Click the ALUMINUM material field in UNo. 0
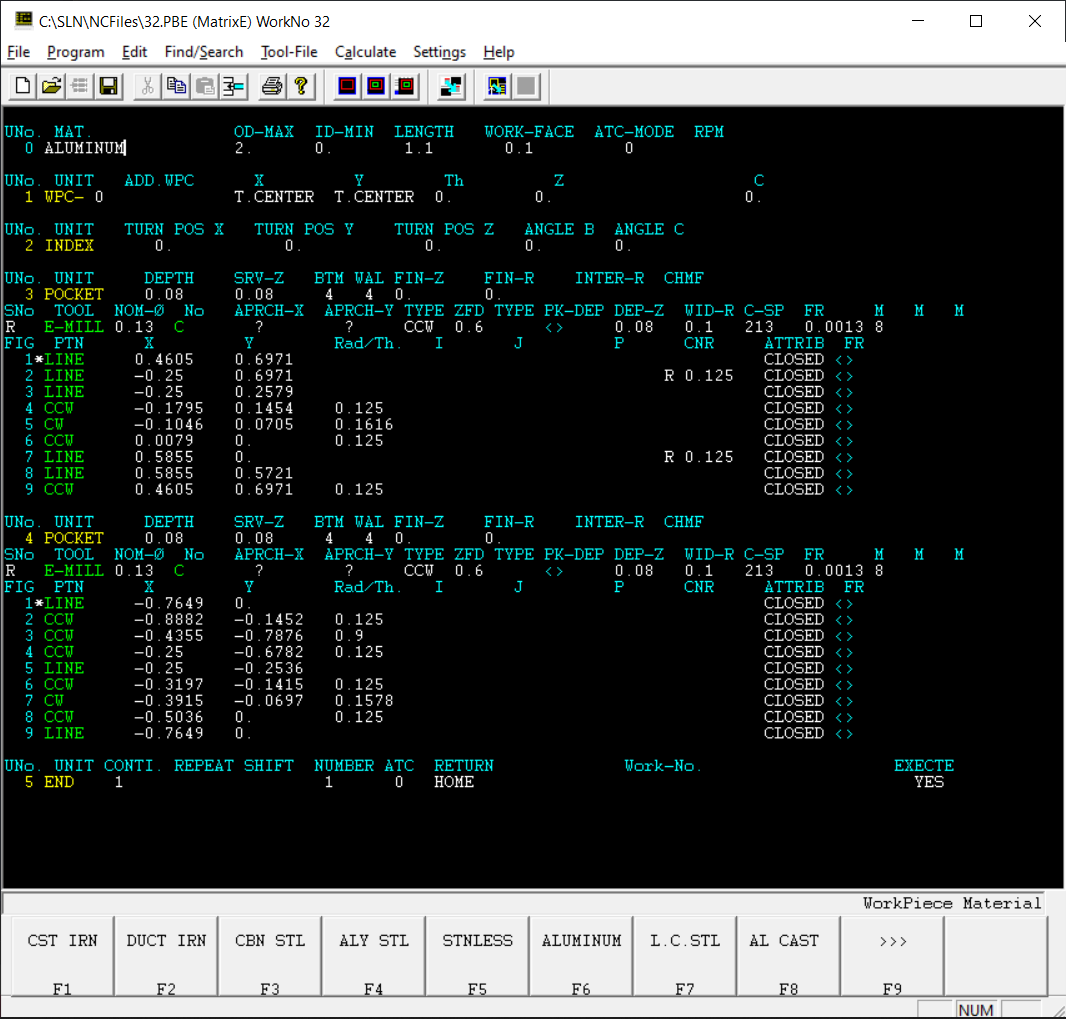 [x=85, y=148]
